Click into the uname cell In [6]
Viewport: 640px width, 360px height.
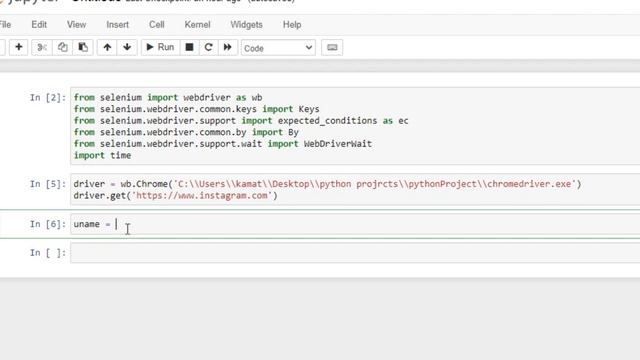pyautogui.click(x=355, y=224)
